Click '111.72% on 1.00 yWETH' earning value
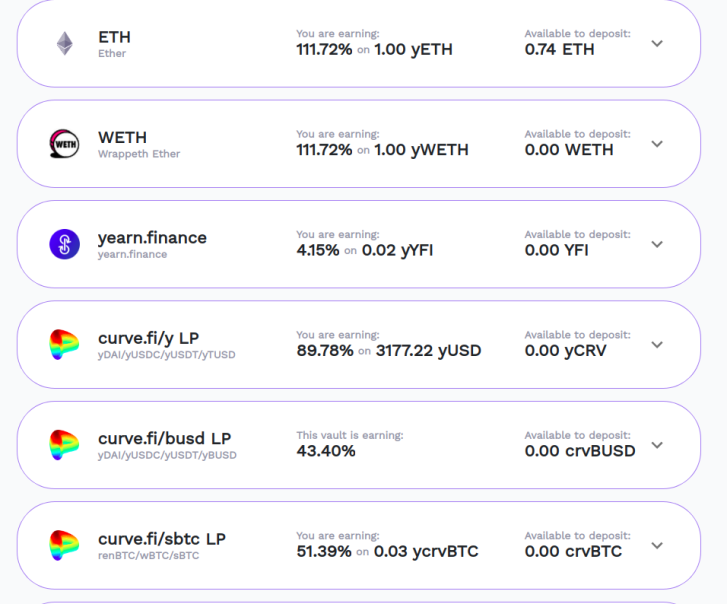This screenshot has height=604, width=727. (x=383, y=150)
